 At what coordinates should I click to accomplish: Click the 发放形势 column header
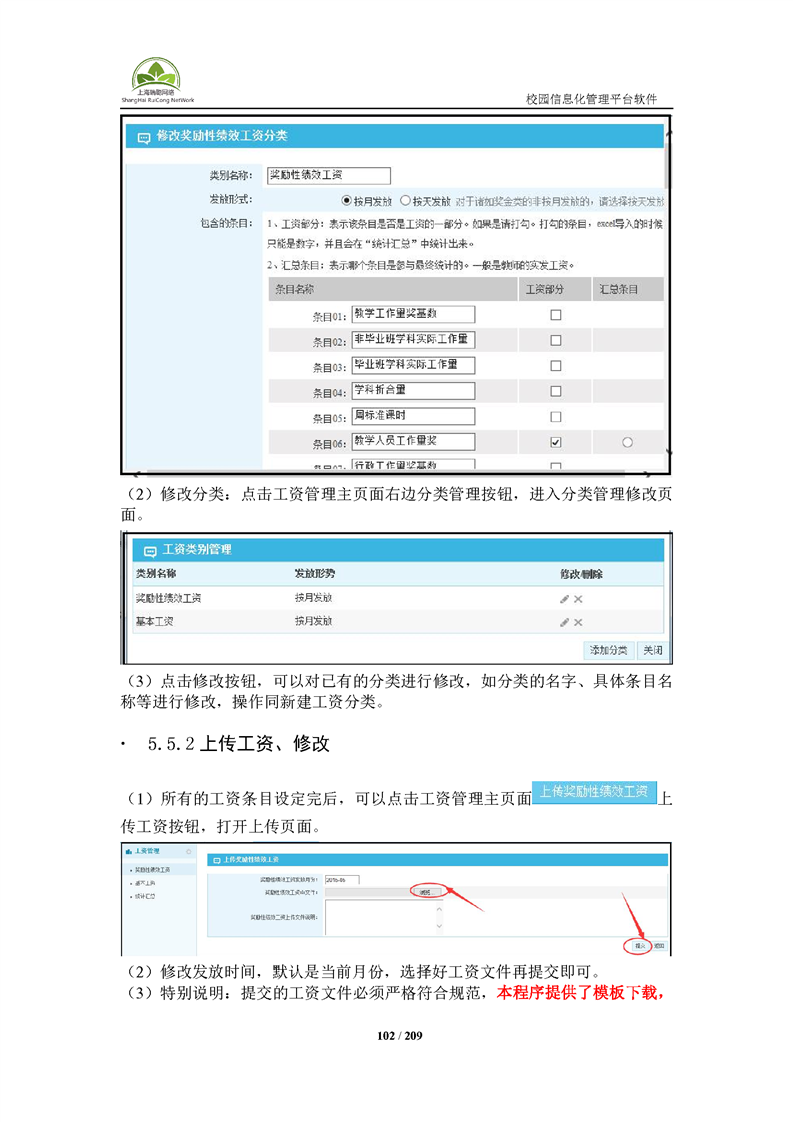pyautogui.click(x=315, y=574)
